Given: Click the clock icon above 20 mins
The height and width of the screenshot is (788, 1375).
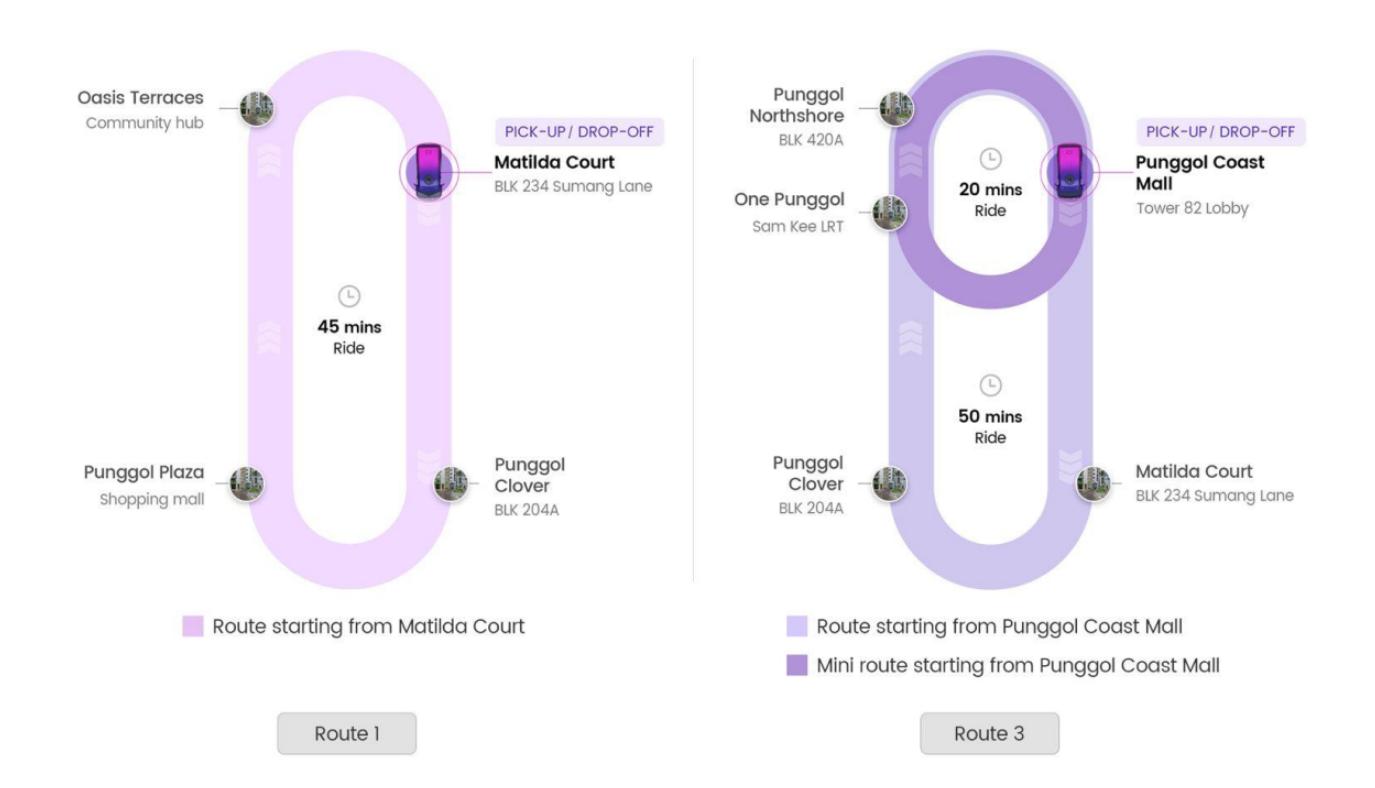Looking at the screenshot, I should coord(990,159).
